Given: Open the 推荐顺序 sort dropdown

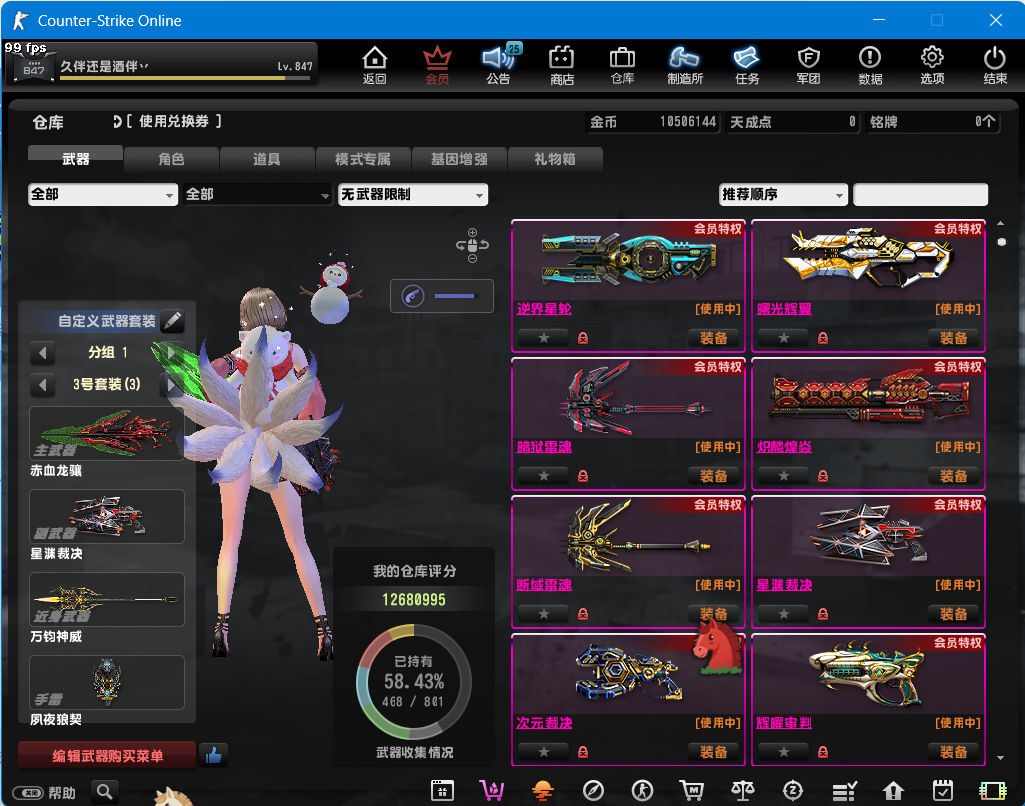Looking at the screenshot, I should coord(783,194).
